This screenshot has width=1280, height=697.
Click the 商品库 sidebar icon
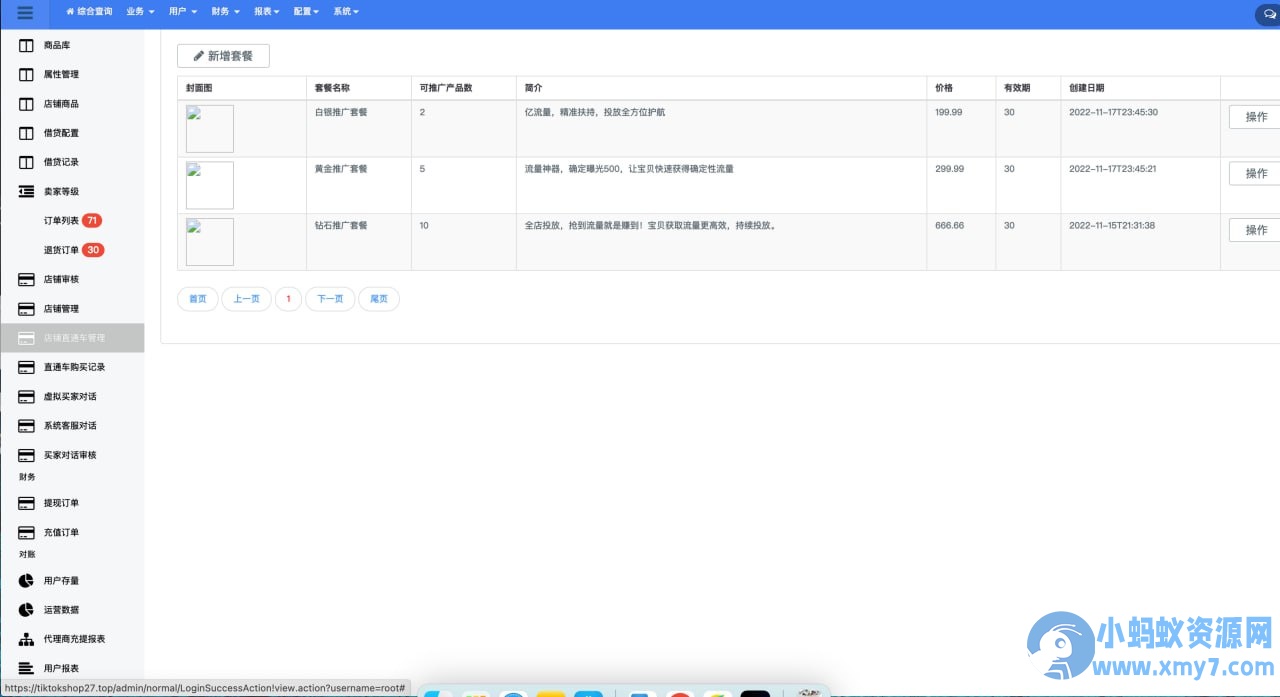[26, 46]
